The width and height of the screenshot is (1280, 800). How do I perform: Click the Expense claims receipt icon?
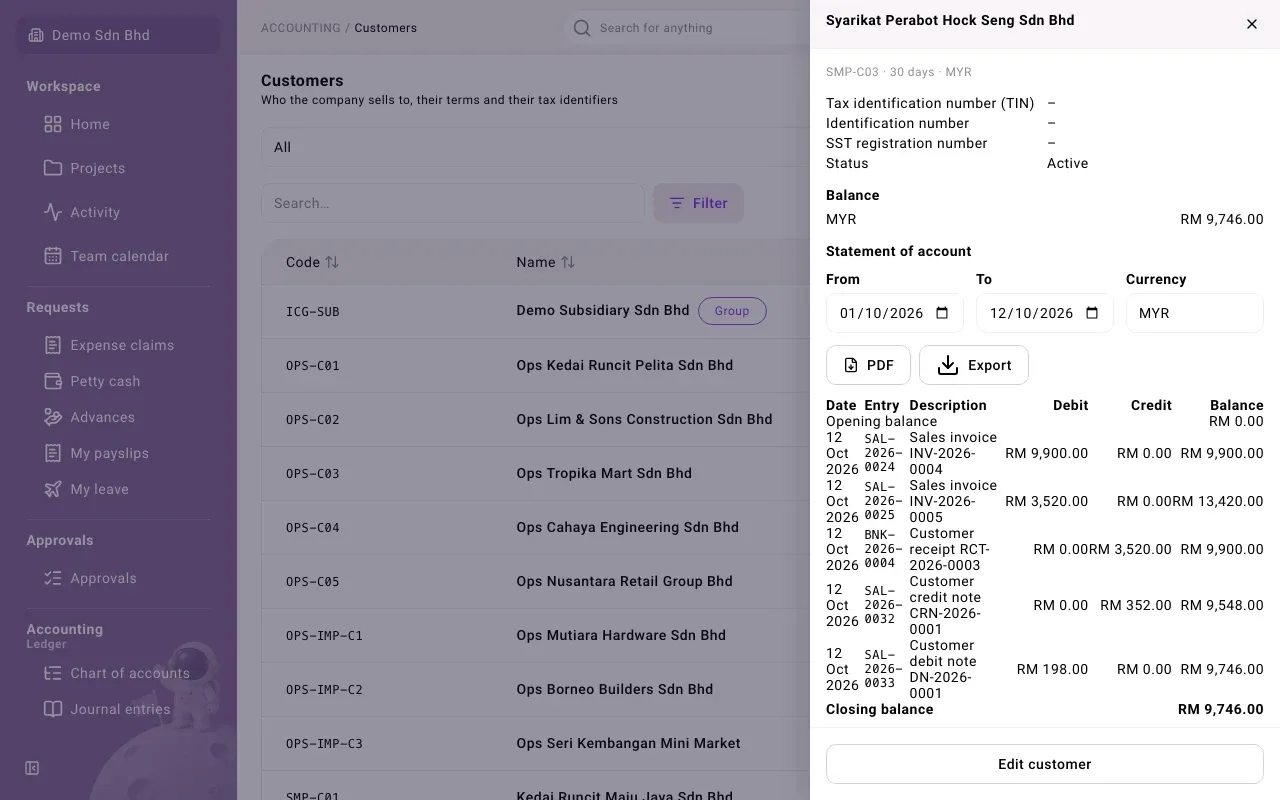53,345
